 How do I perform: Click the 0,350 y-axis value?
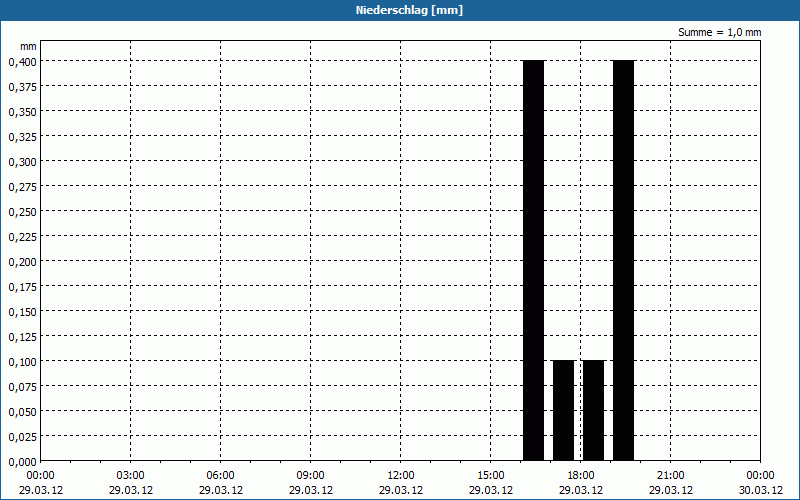pos(22,112)
